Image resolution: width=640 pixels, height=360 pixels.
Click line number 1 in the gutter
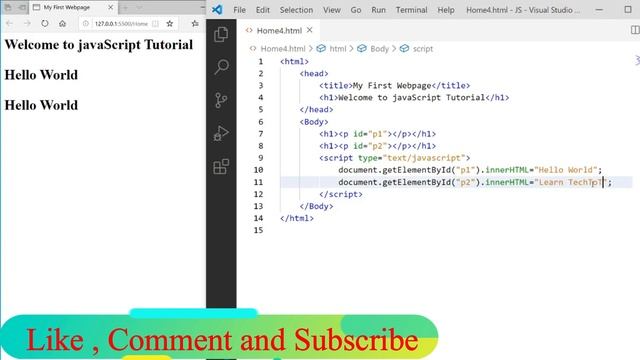coord(260,61)
